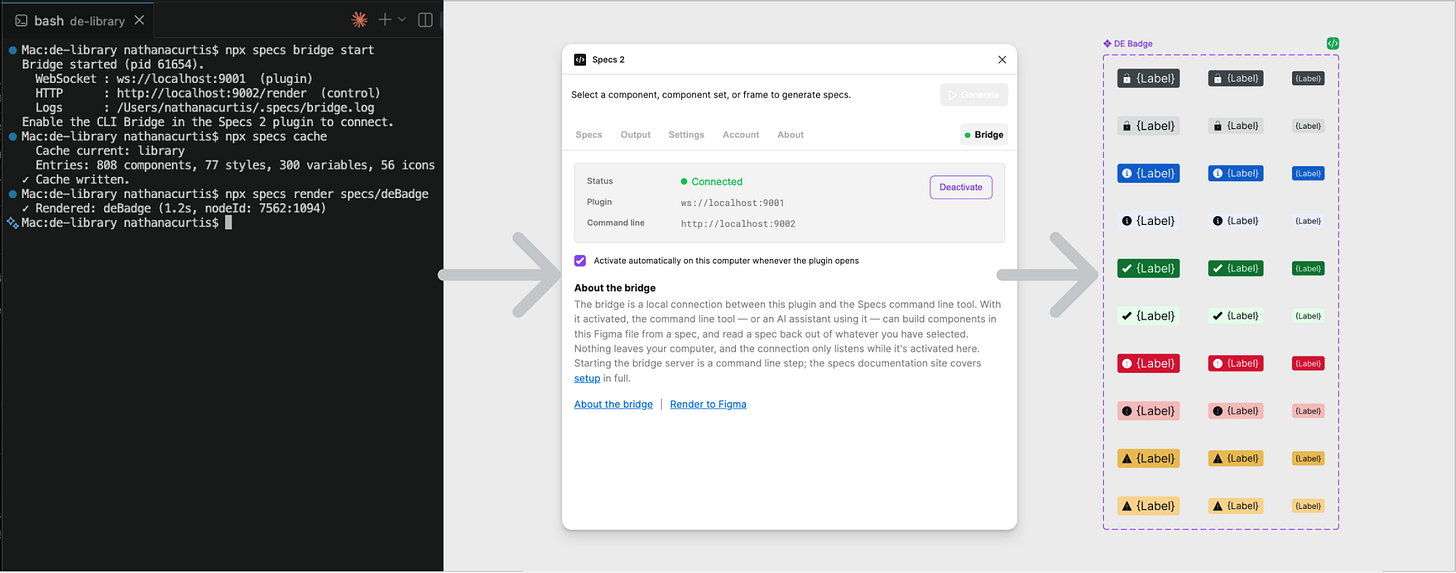The height and width of the screenshot is (573, 1456).
Task: Select the Bridge tab
Action: tap(984, 135)
